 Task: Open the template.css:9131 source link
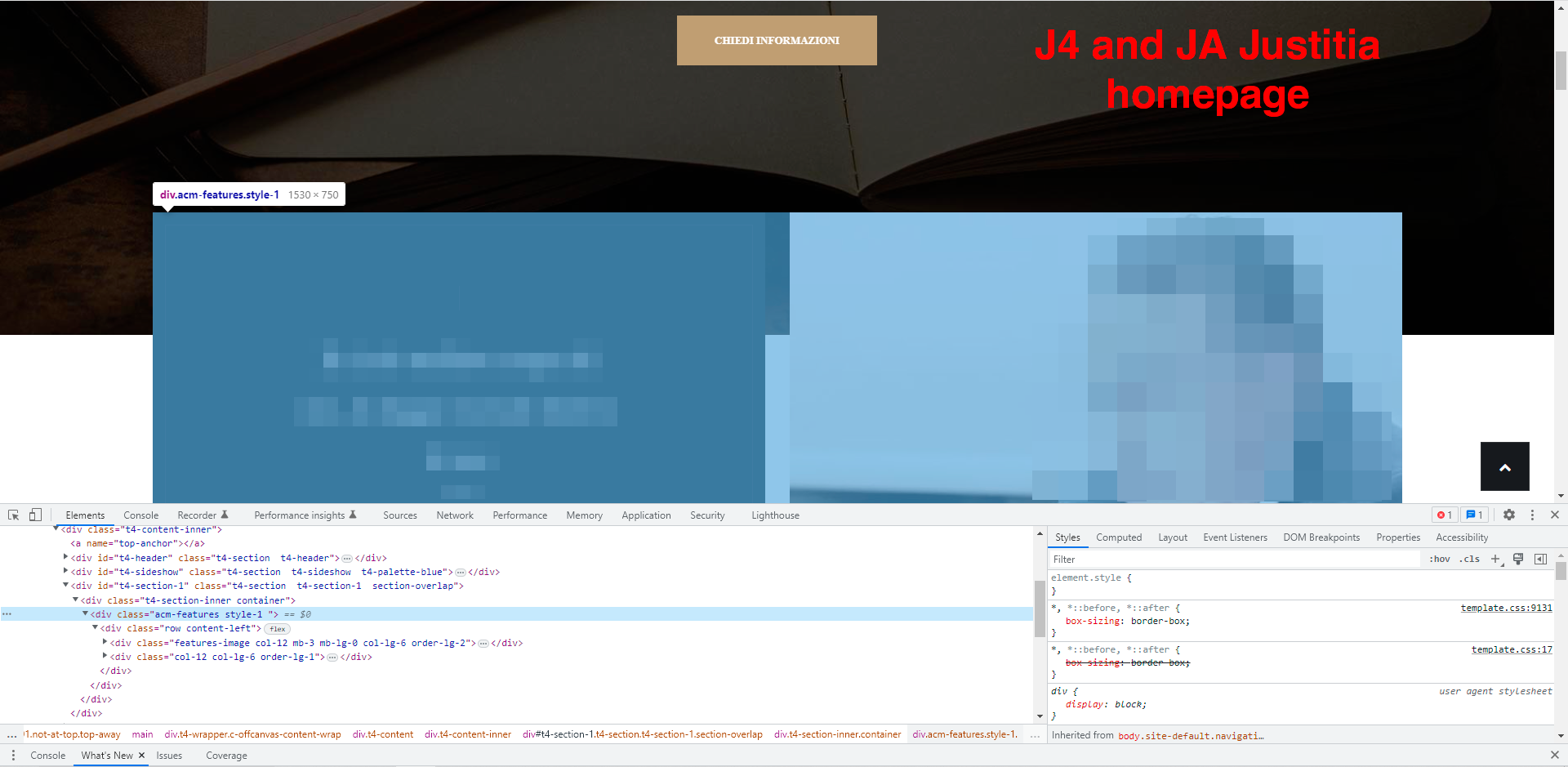pyautogui.click(x=1506, y=608)
